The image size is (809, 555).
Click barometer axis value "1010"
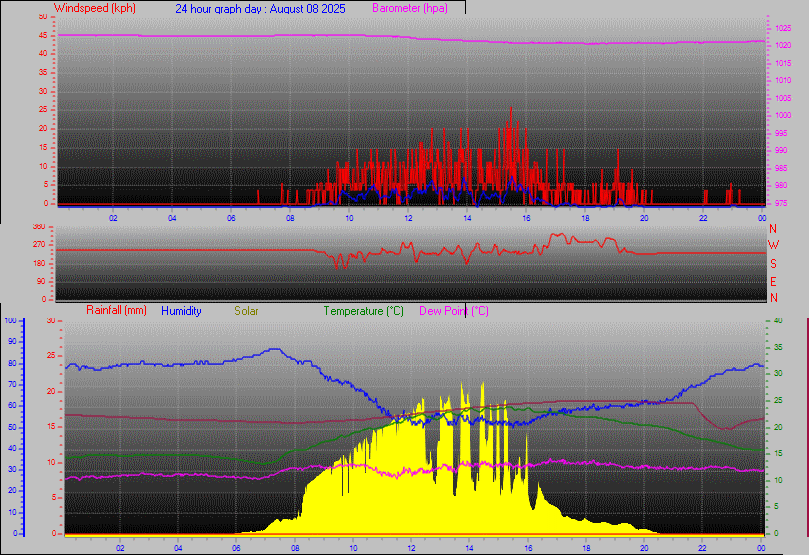[x=783, y=80]
